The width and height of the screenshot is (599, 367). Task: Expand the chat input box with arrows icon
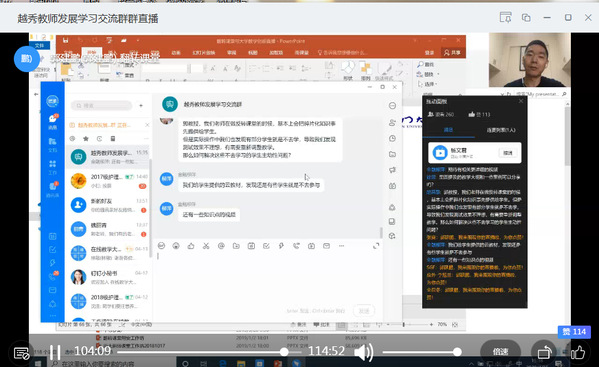click(376, 246)
